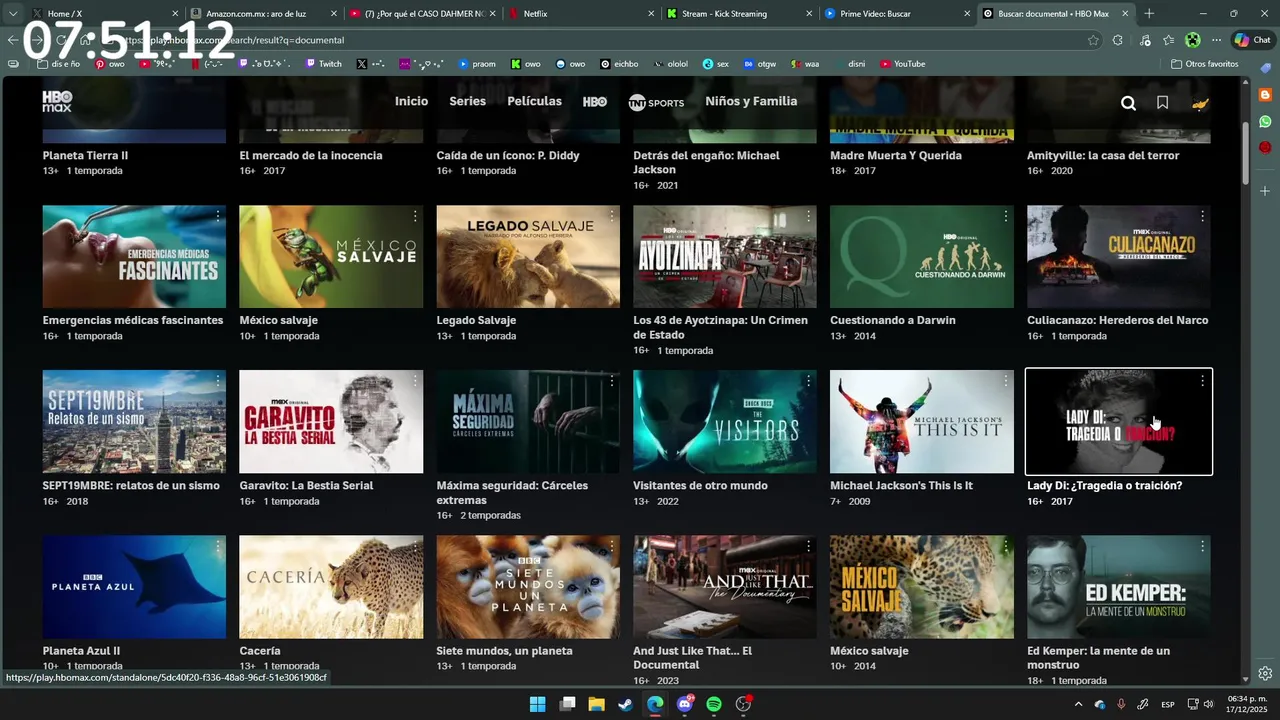Open title link Máxima seguridad: Cárceles extremas
This screenshot has height=720, width=1280.
point(512,492)
